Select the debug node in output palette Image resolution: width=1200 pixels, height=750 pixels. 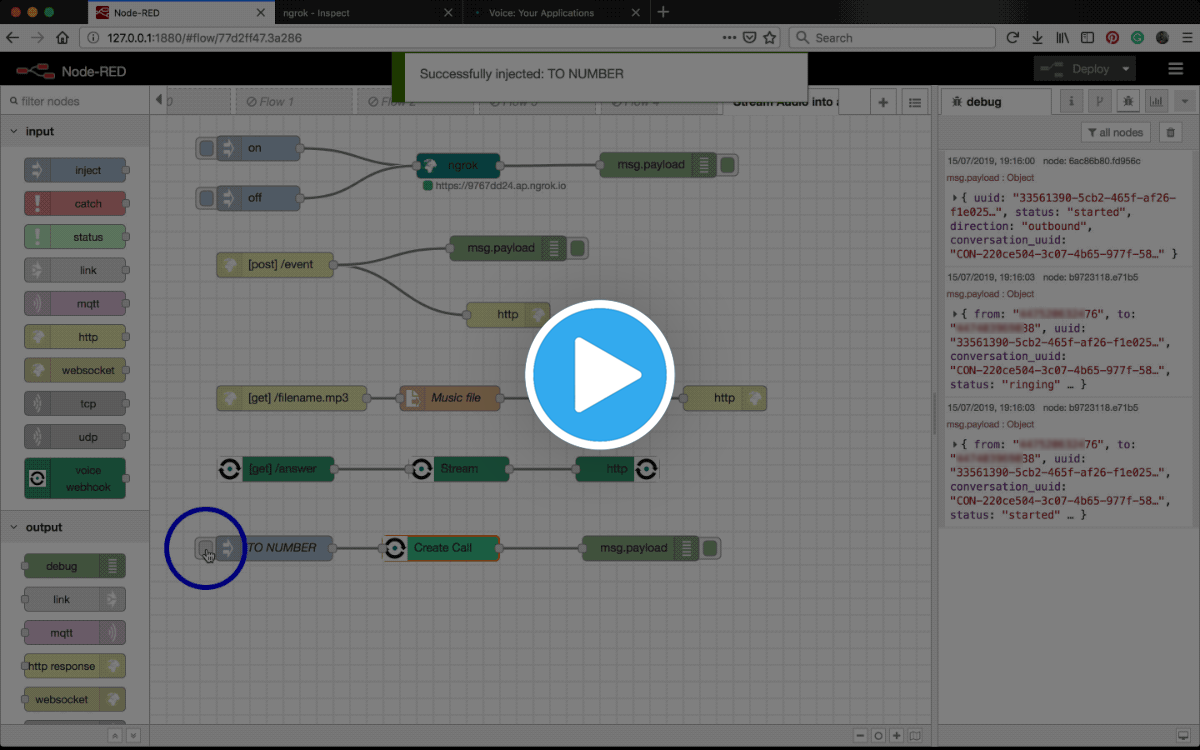[76, 566]
